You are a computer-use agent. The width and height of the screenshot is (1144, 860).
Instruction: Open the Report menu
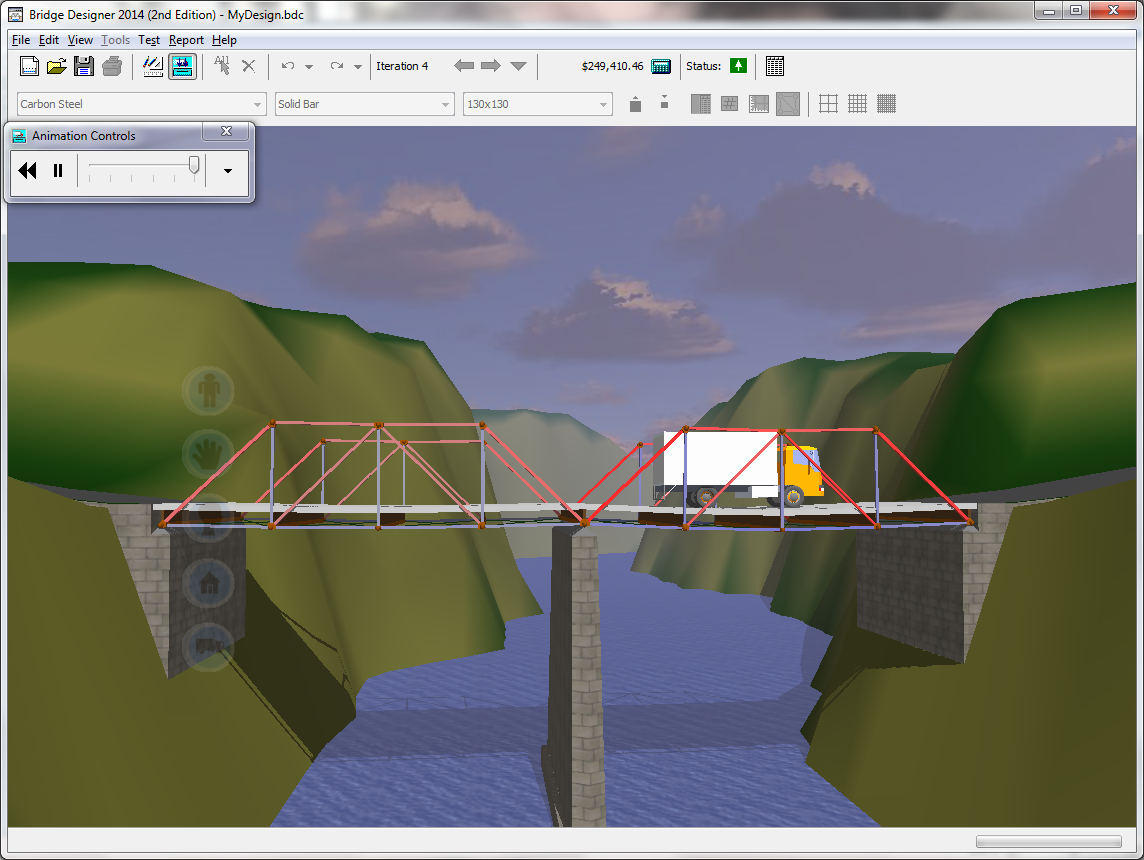point(186,40)
